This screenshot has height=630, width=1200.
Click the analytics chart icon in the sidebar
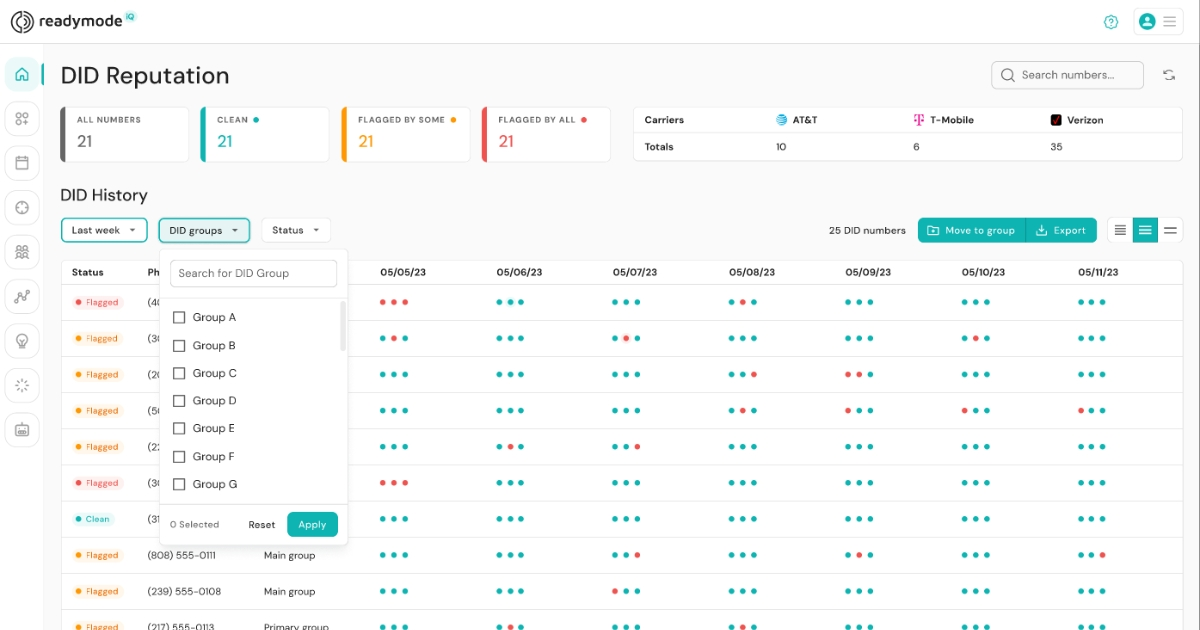click(21, 296)
